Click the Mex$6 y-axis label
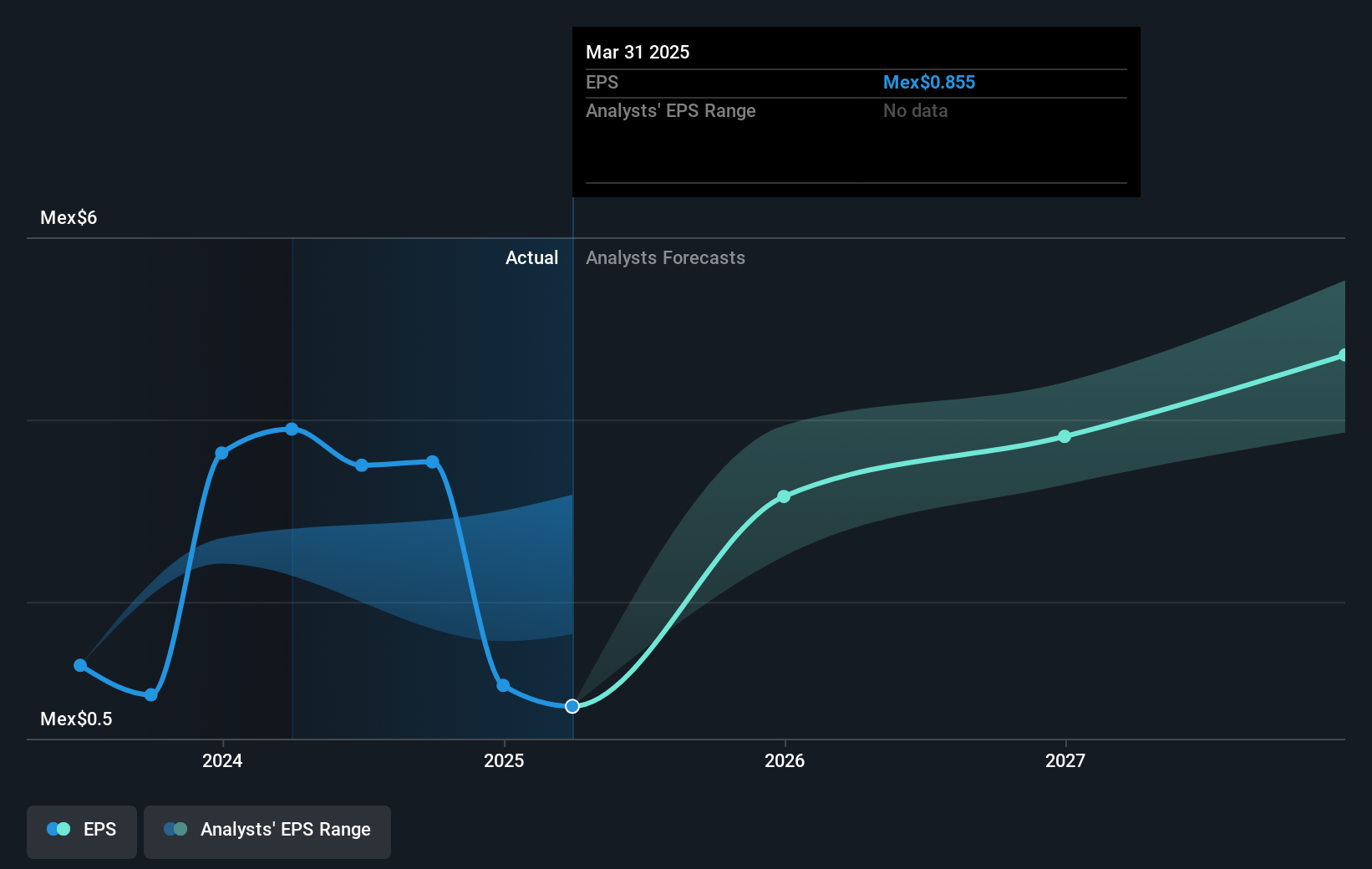The image size is (1372, 869). pos(69,217)
